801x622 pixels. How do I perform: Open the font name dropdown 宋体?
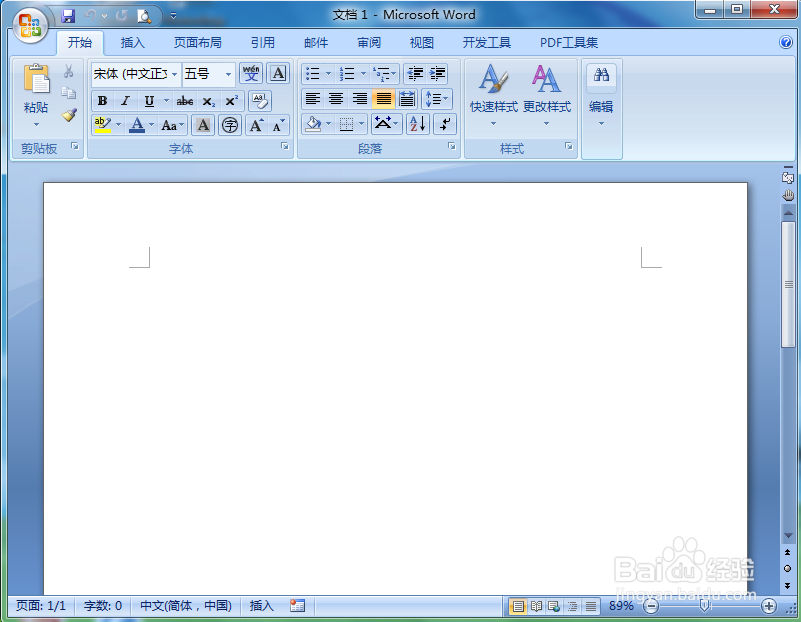pos(174,75)
